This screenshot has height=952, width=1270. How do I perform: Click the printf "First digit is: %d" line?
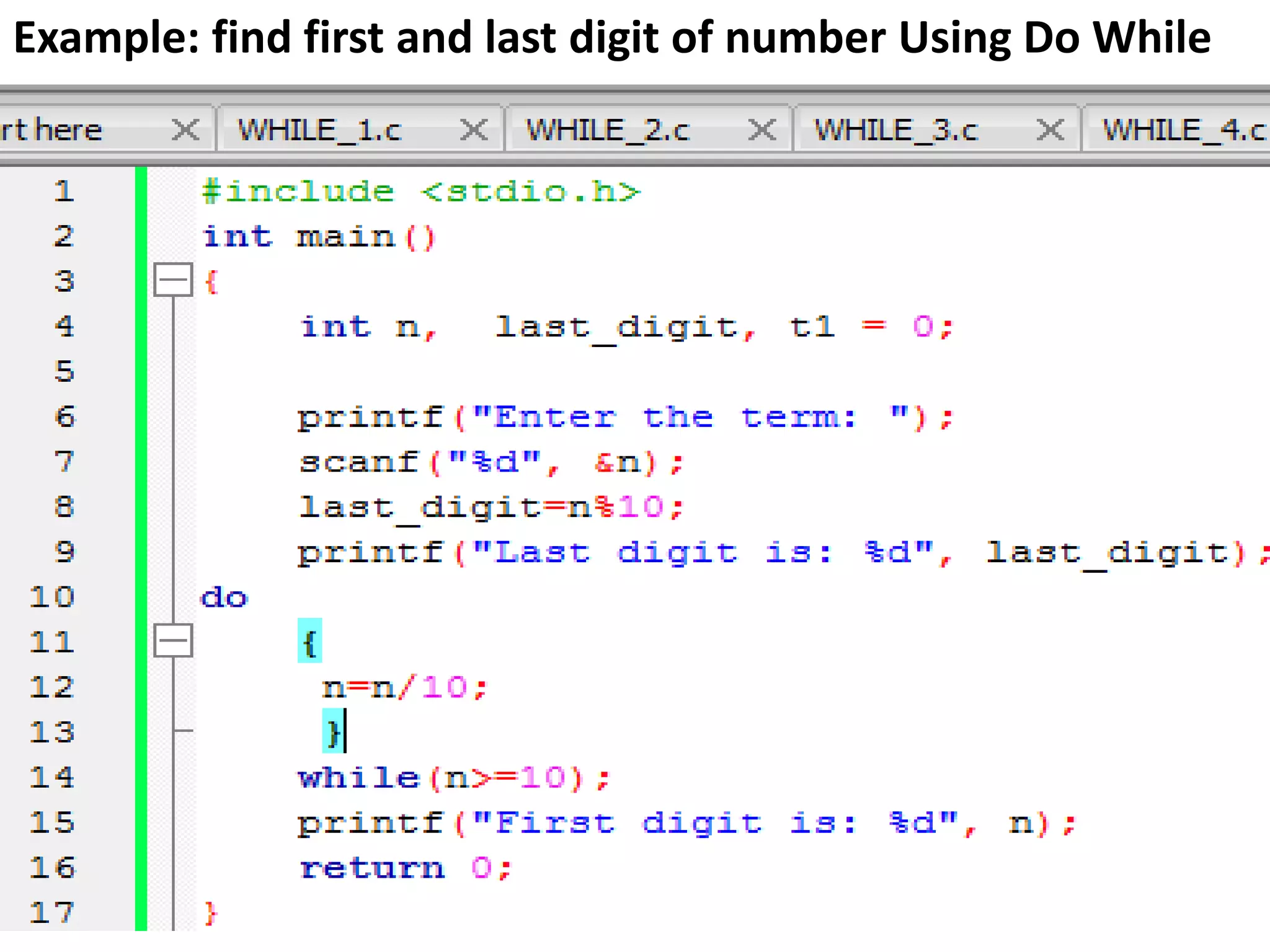(686, 824)
